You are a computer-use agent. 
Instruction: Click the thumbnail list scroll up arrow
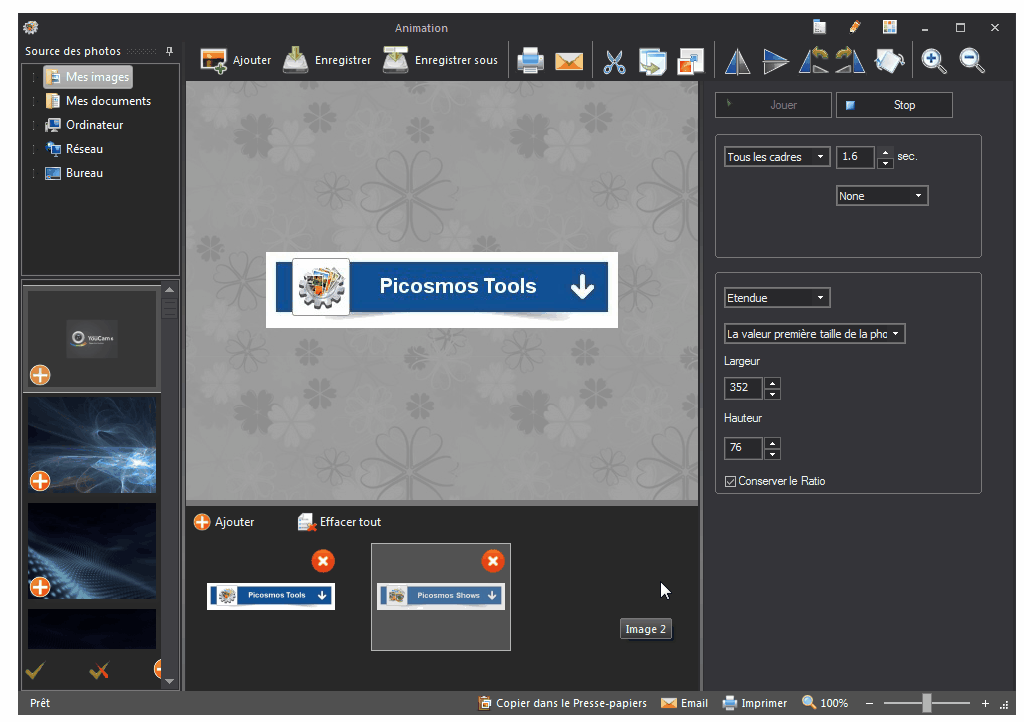(x=170, y=289)
